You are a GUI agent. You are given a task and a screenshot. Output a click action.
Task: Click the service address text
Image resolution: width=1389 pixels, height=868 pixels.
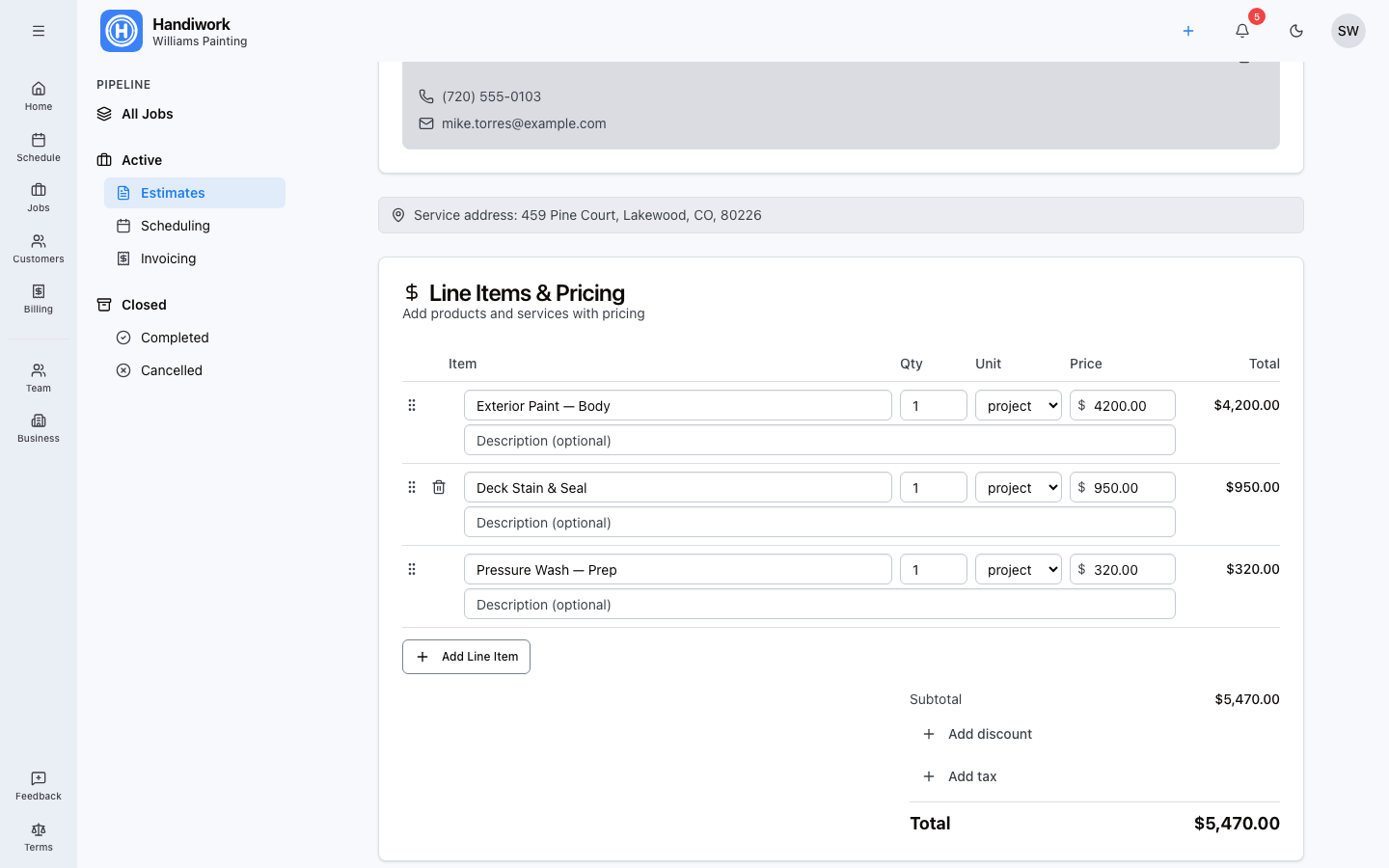click(587, 215)
